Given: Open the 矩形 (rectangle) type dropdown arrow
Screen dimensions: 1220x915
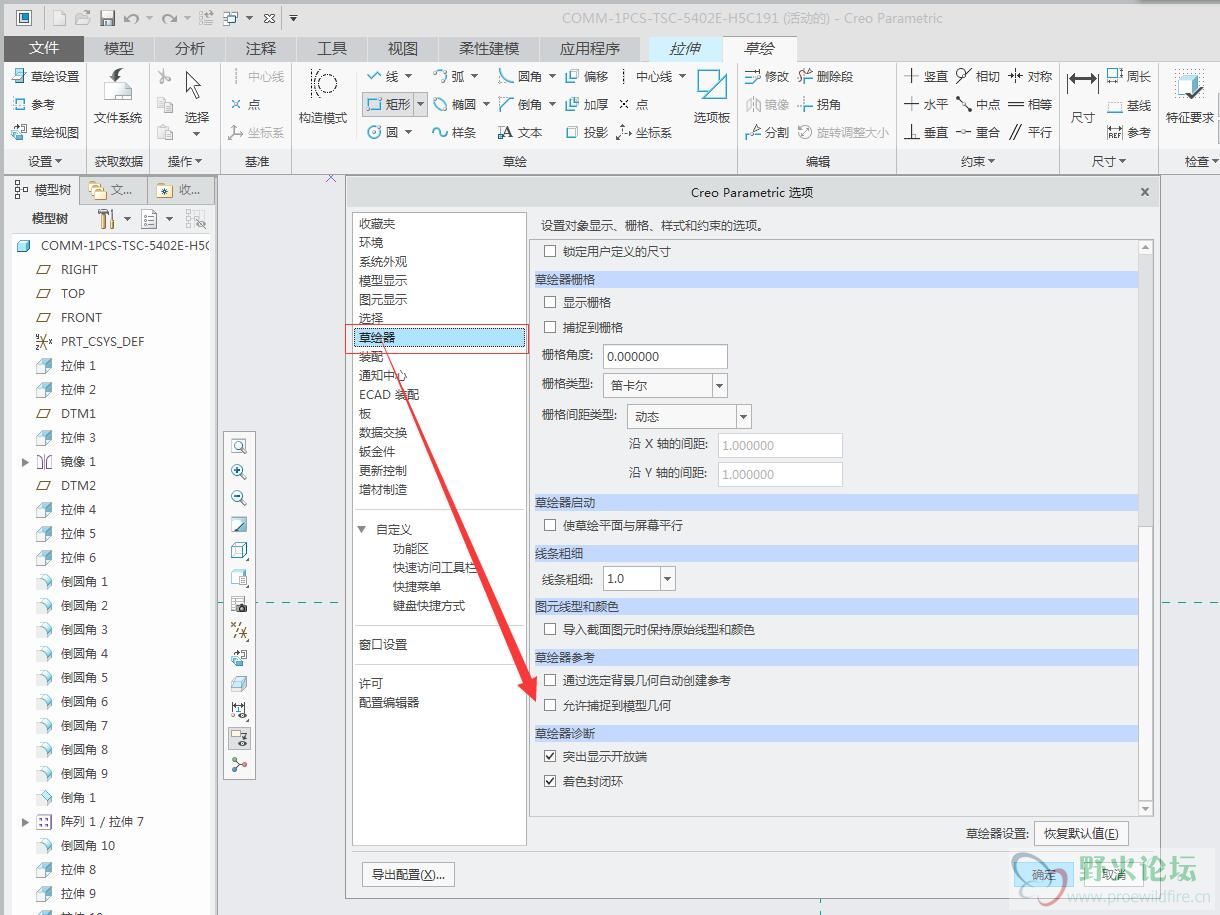Looking at the screenshot, I should coord(421,104).
